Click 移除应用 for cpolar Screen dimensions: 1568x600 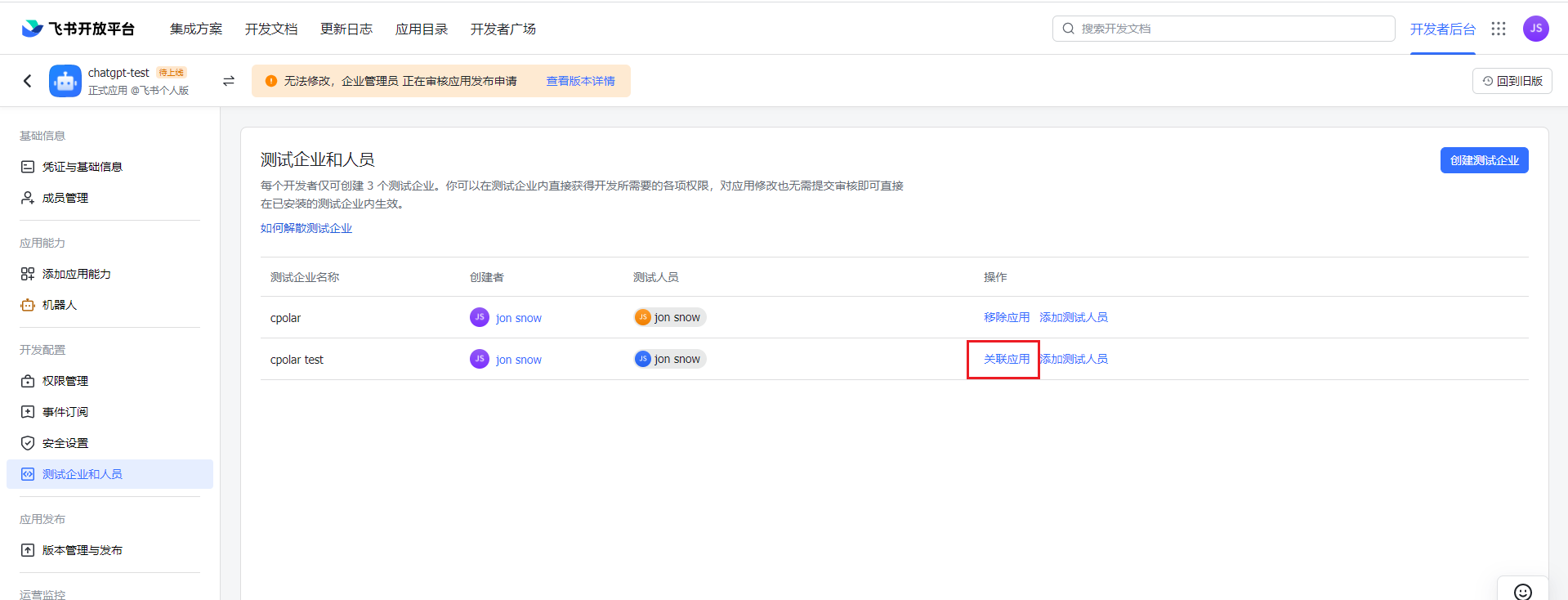tap(1007, 317)
